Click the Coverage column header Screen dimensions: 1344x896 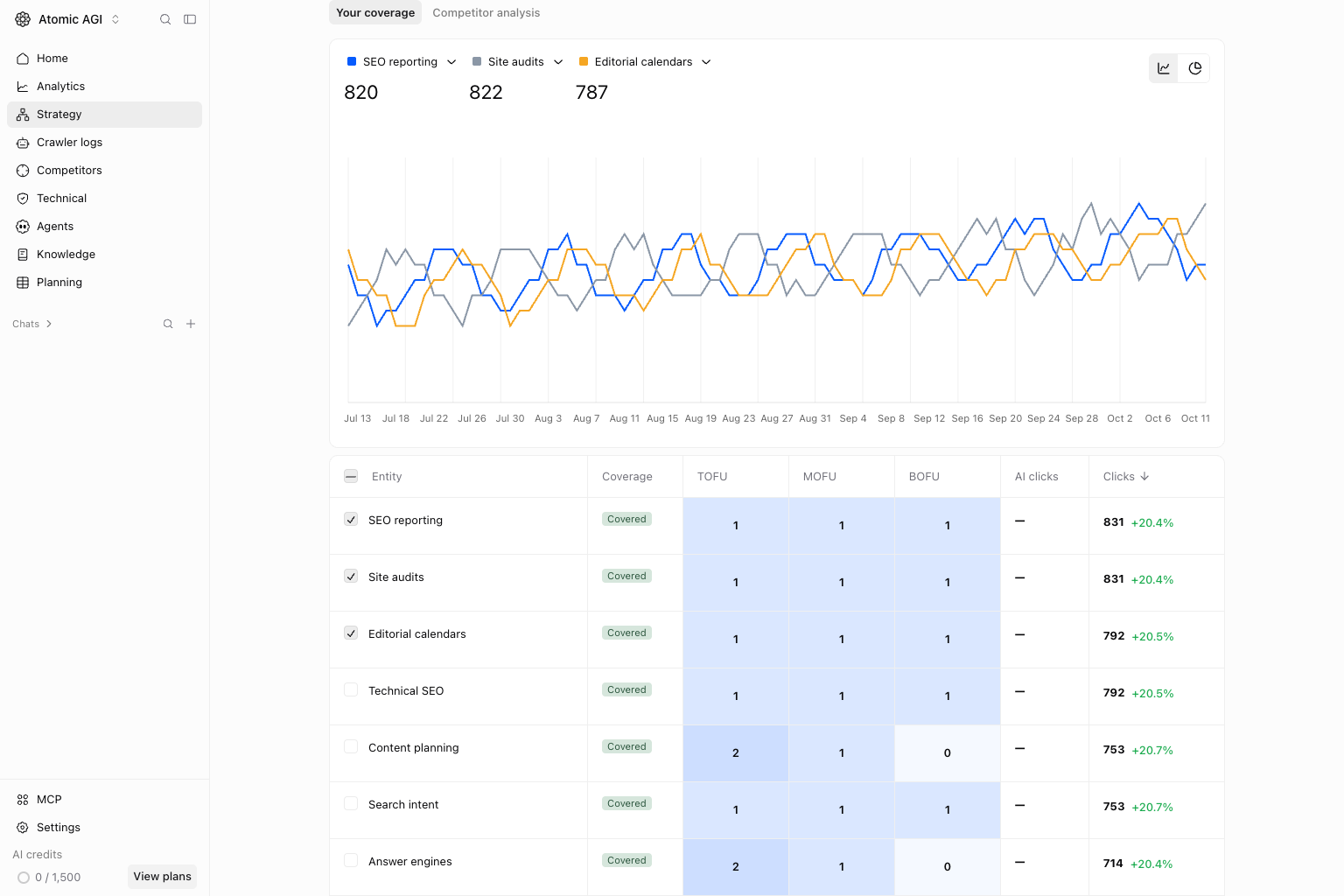(x=627, y=477)
